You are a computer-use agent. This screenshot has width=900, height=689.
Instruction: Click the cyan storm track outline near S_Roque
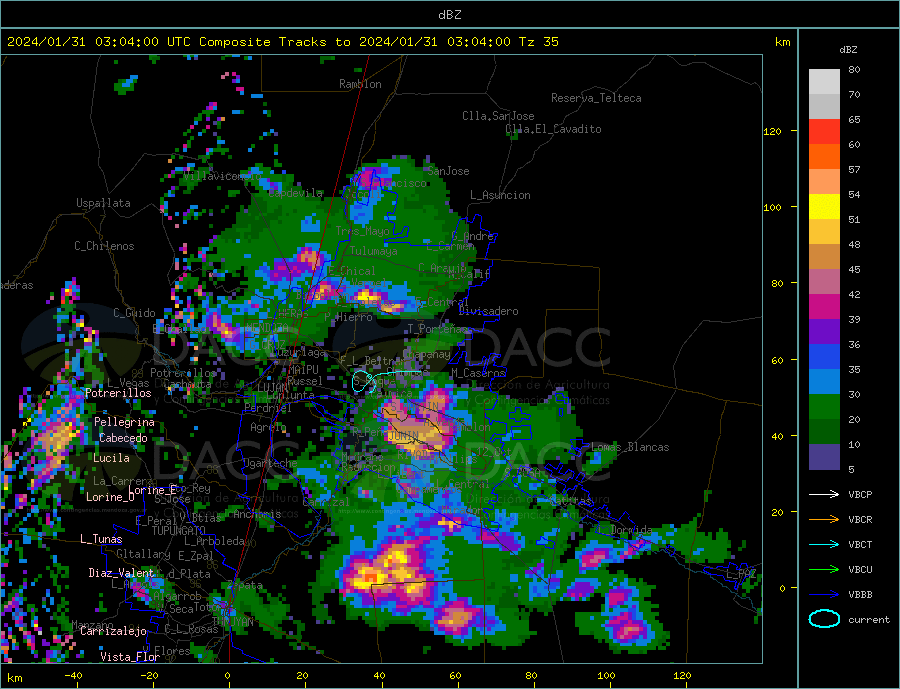[x=364, y=381]
